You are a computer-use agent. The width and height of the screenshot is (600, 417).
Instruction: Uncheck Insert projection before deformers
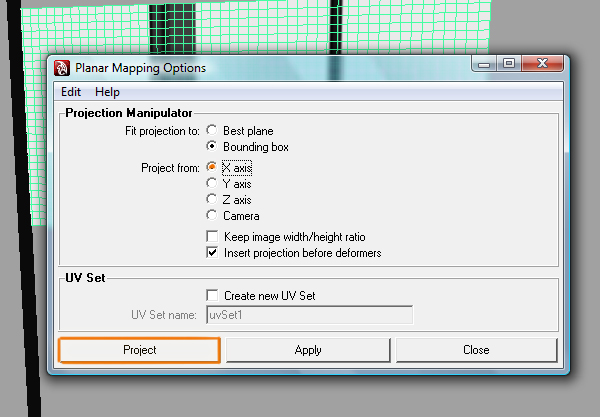[x=212, y=252]
